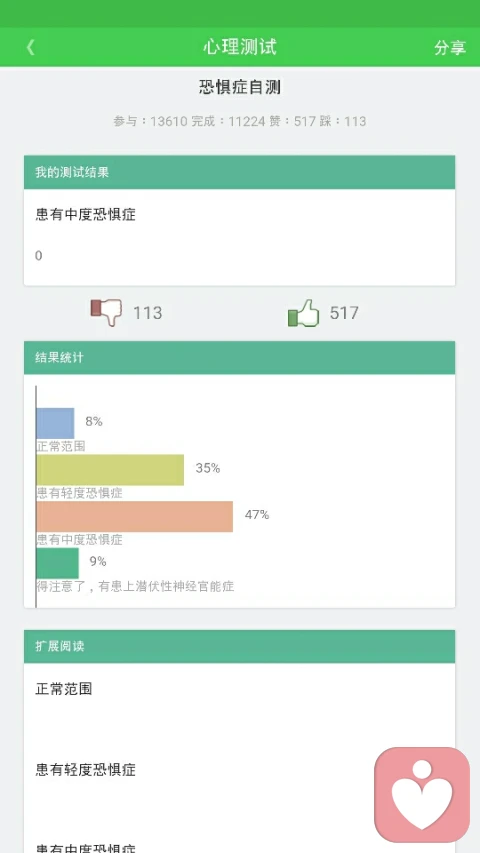Tap the back arrow icon
The image size is (480, 853).
(30, 47)
